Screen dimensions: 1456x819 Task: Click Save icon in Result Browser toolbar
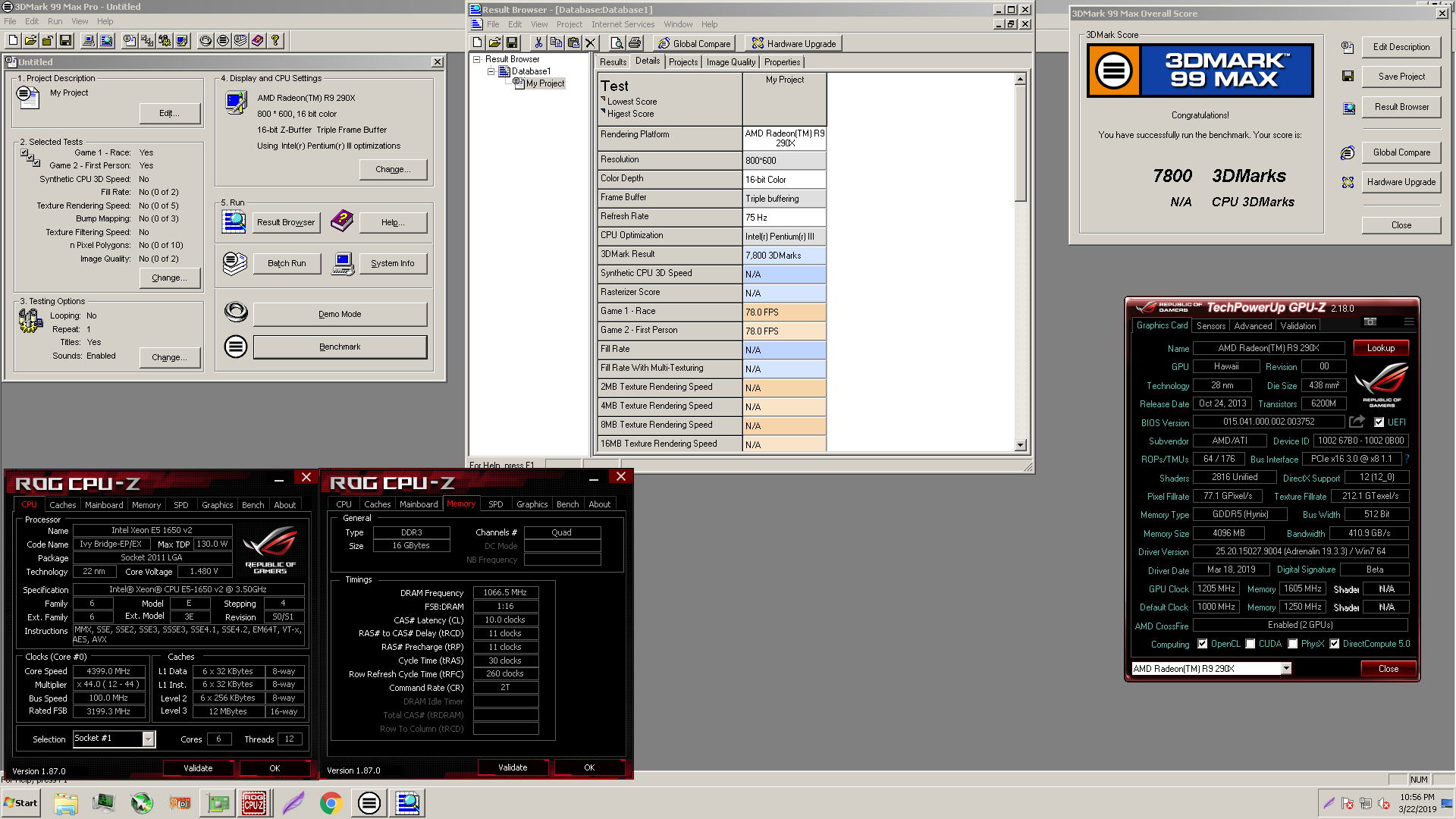pyautogui.click(x=512, y=43)
